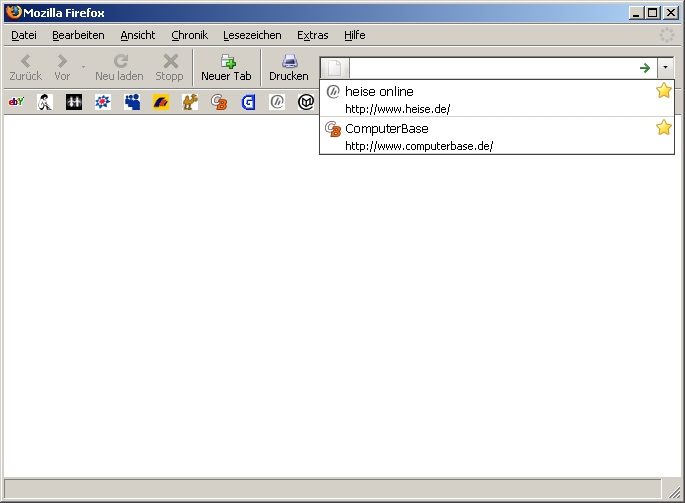Open the Extras menu
Screen dimensions: 685x503
click(x=312, y=35)
